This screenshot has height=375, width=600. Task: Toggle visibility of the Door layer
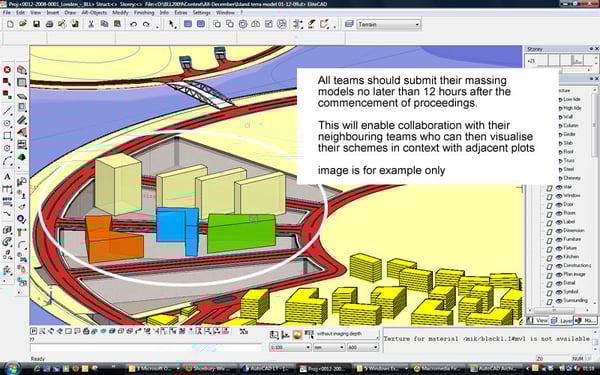[559, 204]
